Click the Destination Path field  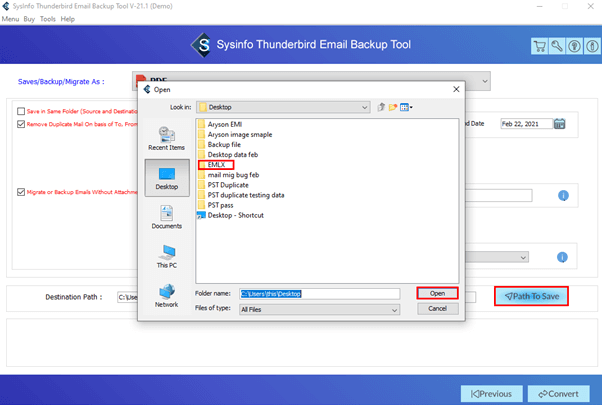(x=127, y=297)
